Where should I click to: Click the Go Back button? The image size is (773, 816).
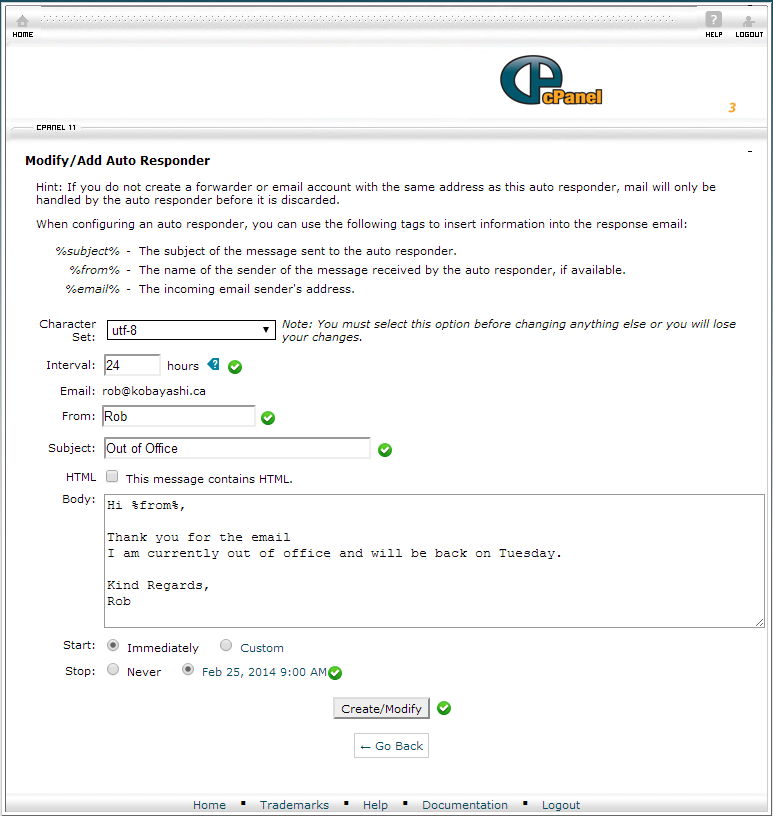pos(391,746)
